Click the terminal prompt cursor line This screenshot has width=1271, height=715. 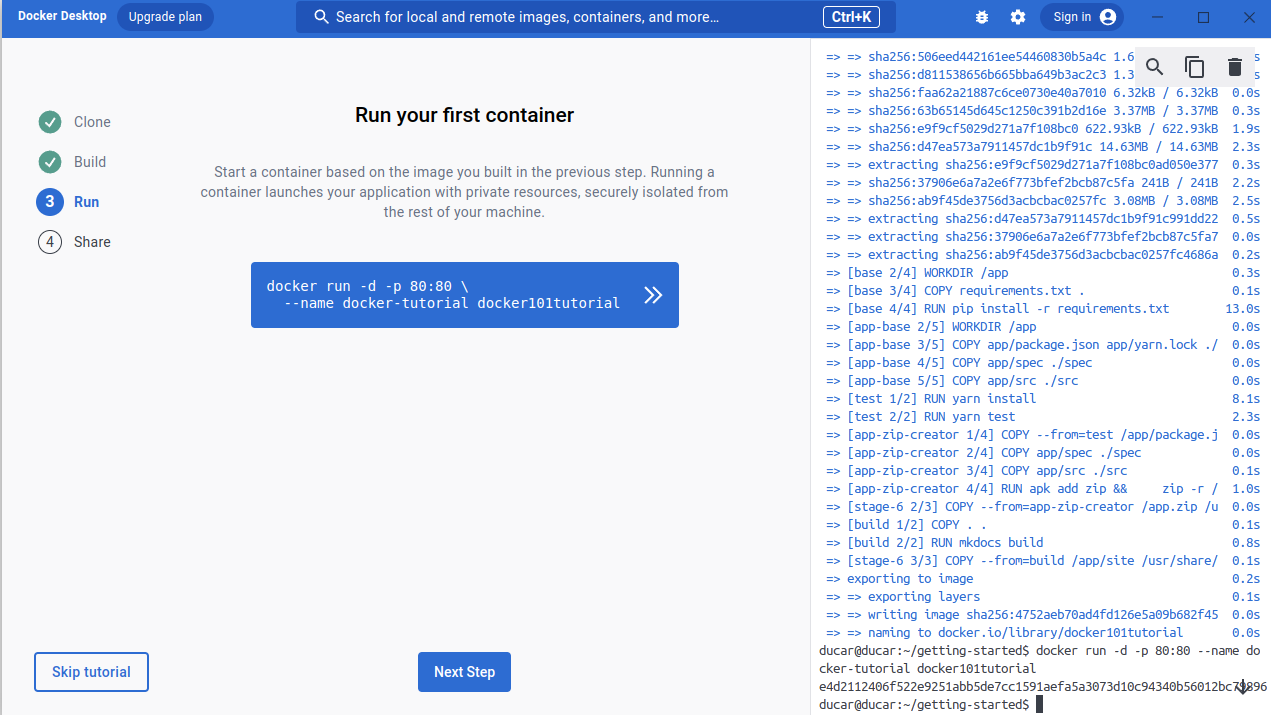coord(931,705)
